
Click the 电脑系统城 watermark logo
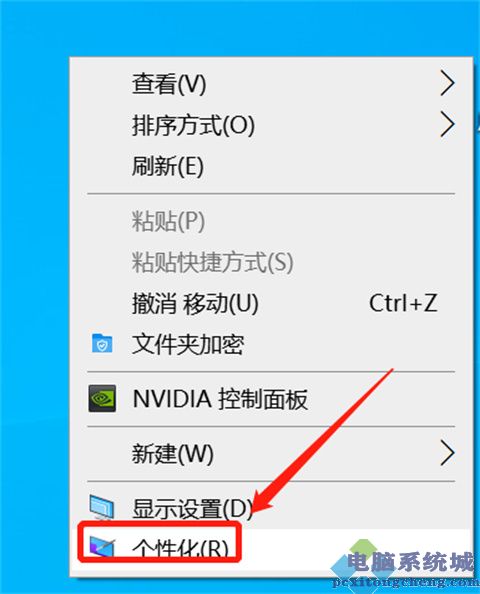(x=405, y=564)
